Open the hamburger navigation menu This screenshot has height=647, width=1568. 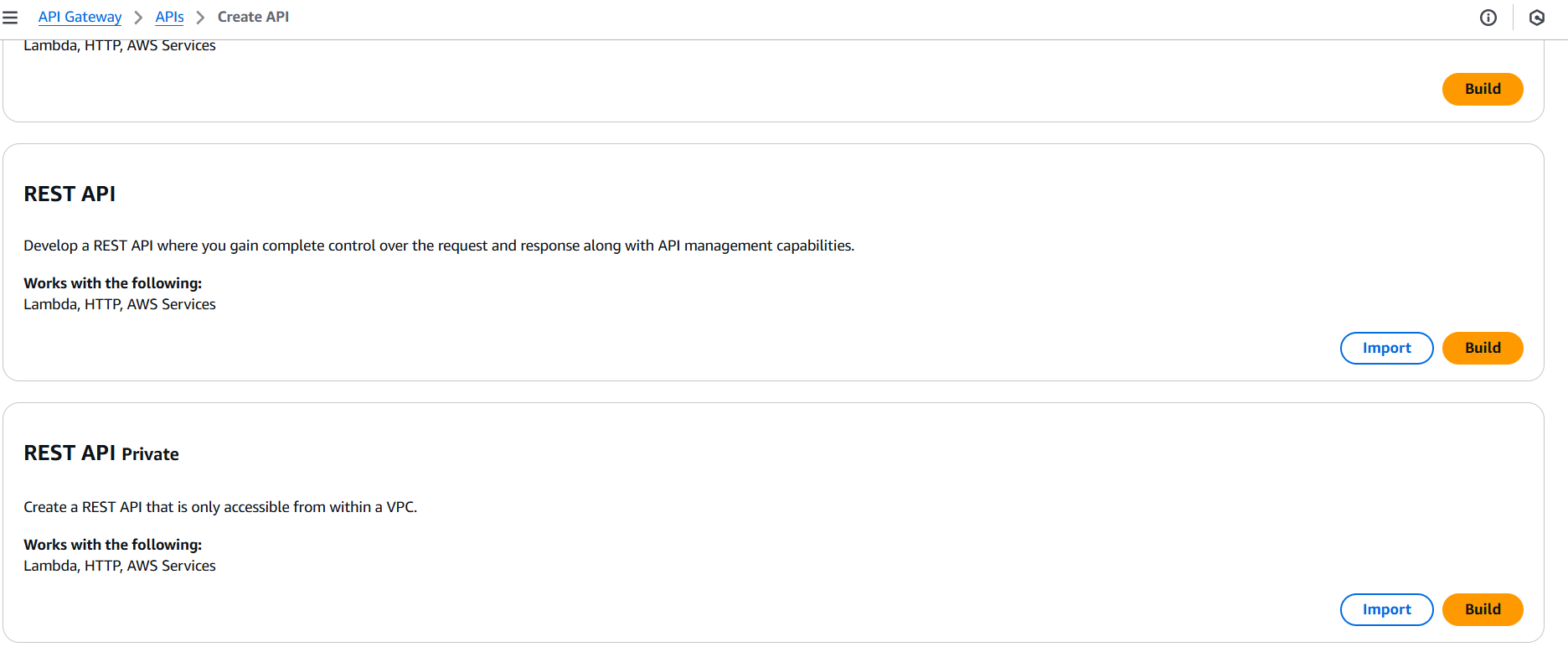click(10, 18)
